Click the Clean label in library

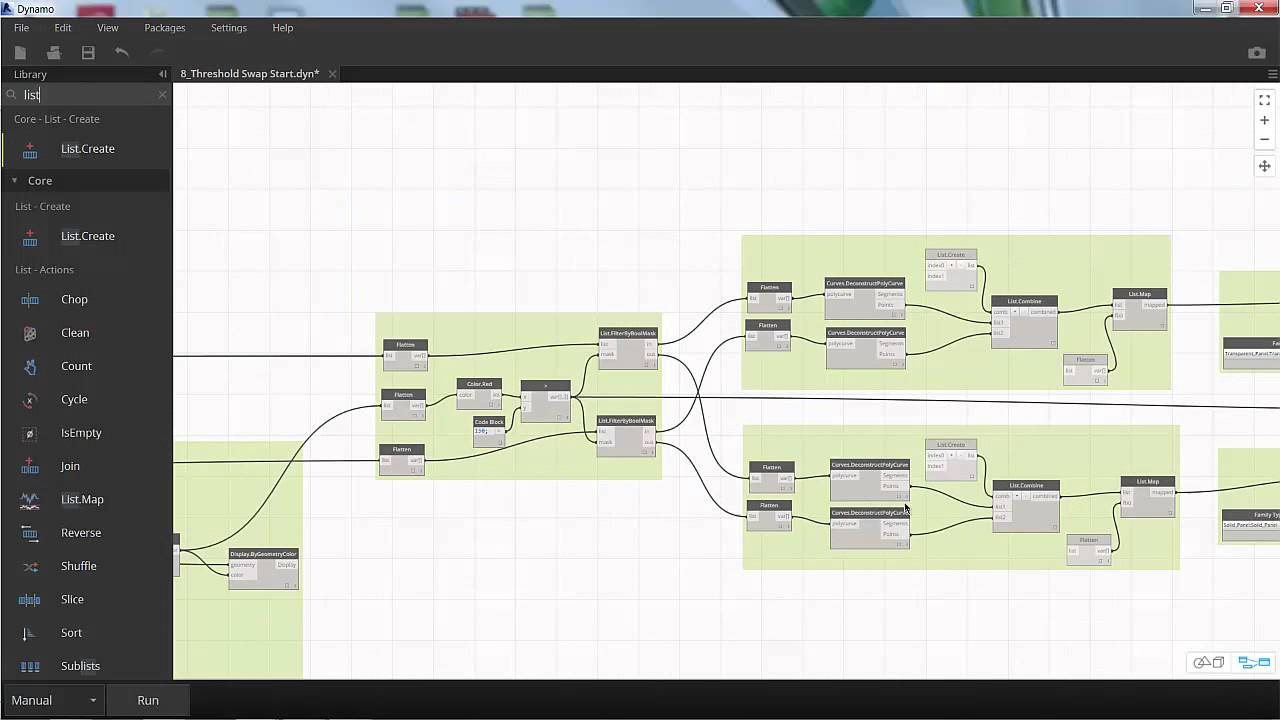pos(75,333)
